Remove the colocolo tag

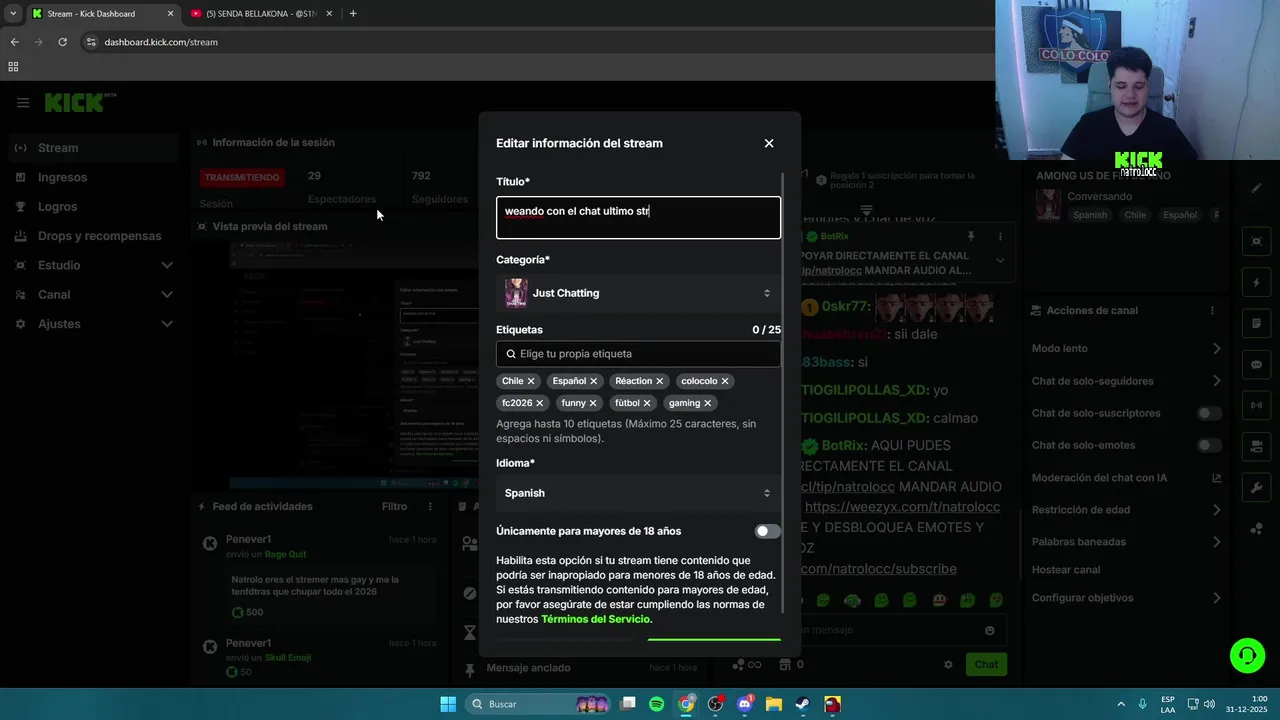[725, 381]
